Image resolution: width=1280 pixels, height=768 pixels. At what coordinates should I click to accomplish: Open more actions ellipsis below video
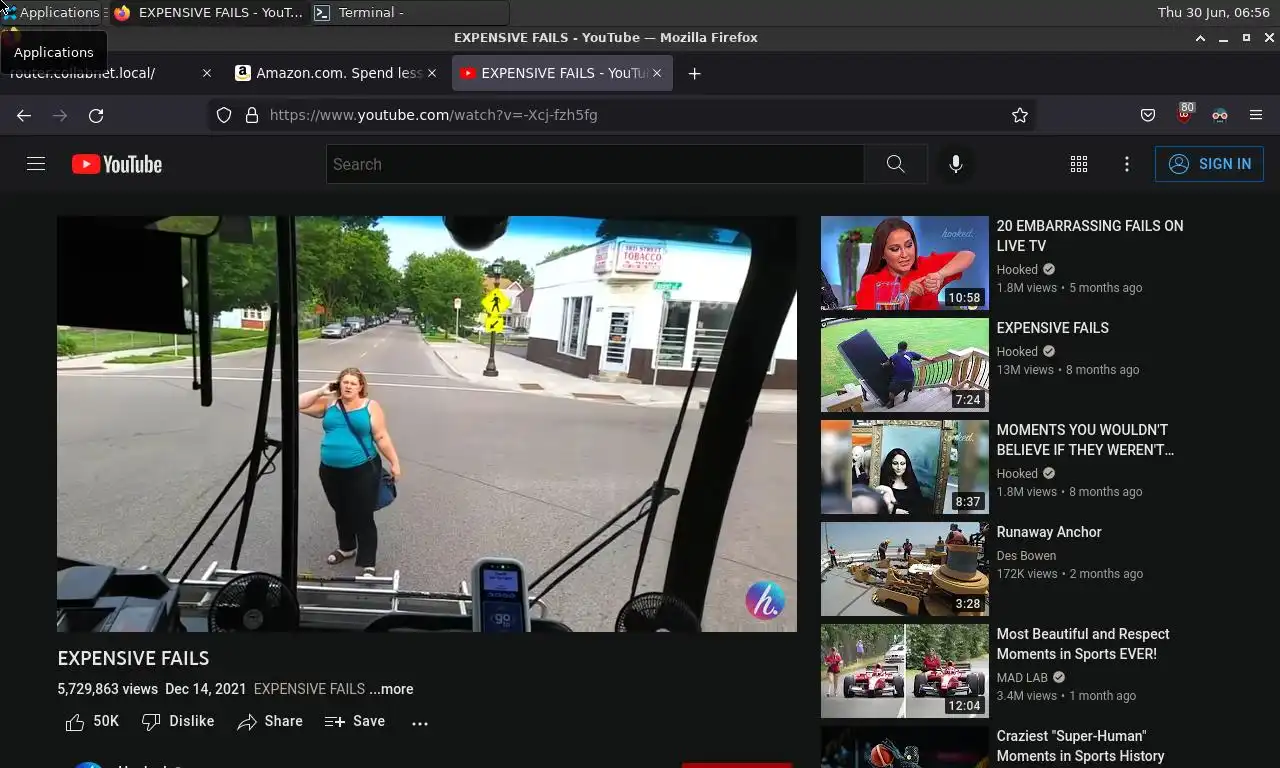pos(420,722)
